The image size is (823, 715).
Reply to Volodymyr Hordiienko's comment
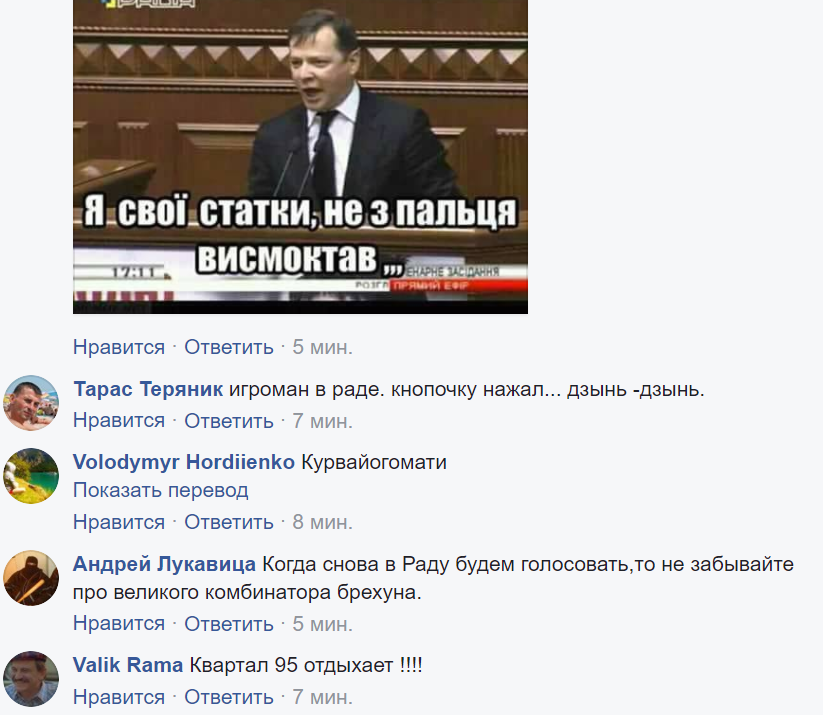229,522
